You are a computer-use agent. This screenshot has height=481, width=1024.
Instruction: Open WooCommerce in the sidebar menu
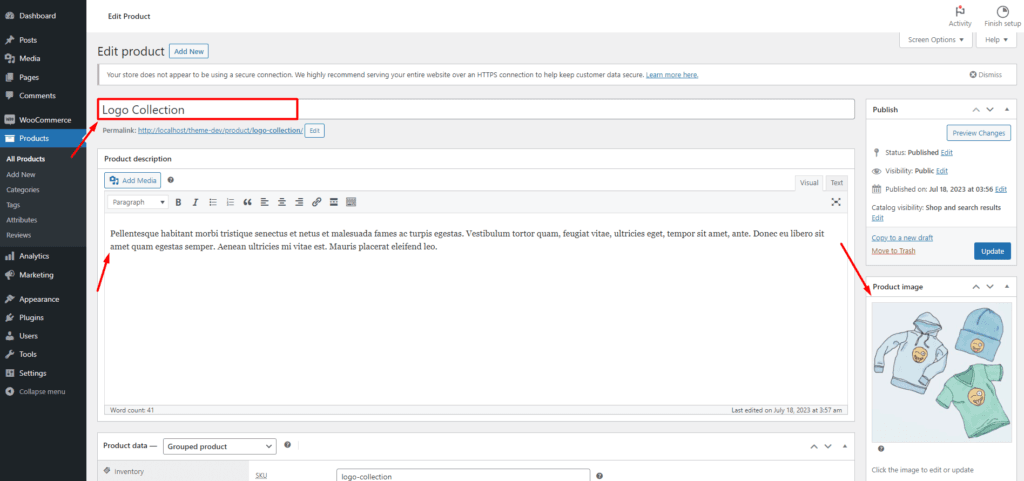(x=44, y=120)
